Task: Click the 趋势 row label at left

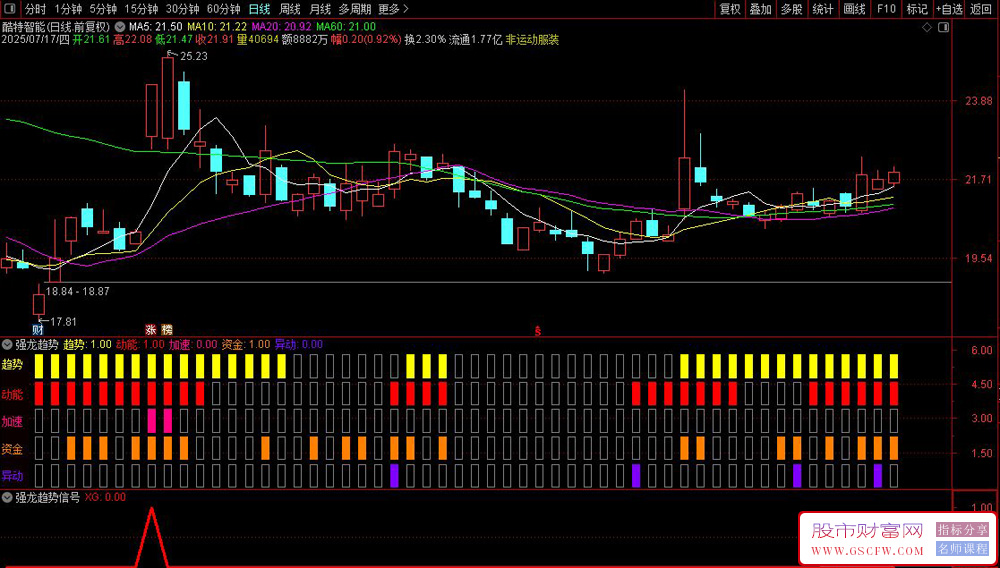Action: pos(12,366)
